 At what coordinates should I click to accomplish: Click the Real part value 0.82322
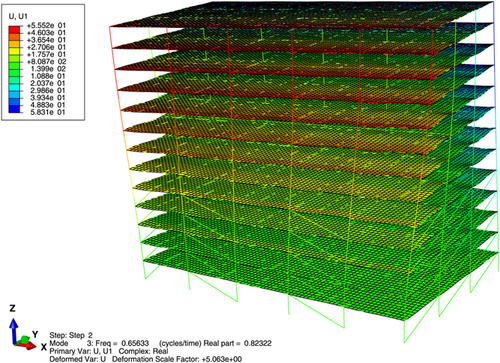tap(258, 343)
